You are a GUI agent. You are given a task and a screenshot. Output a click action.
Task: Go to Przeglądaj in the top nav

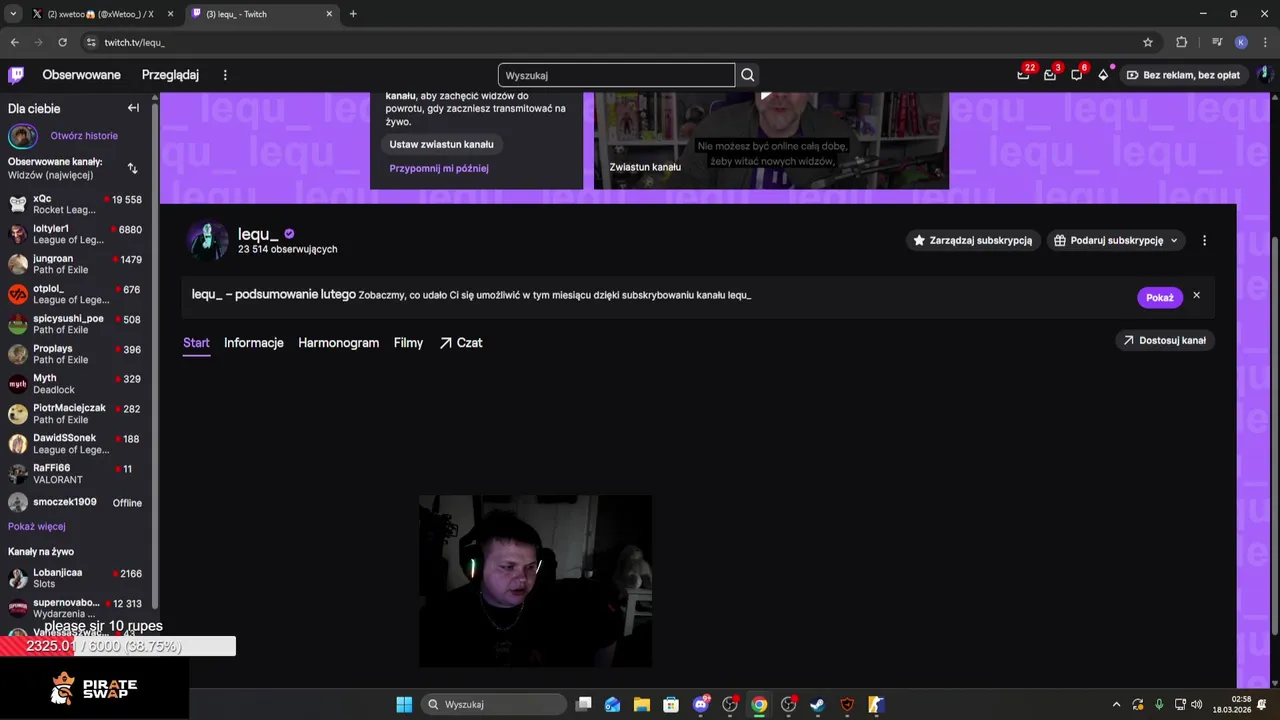(170, 75)
